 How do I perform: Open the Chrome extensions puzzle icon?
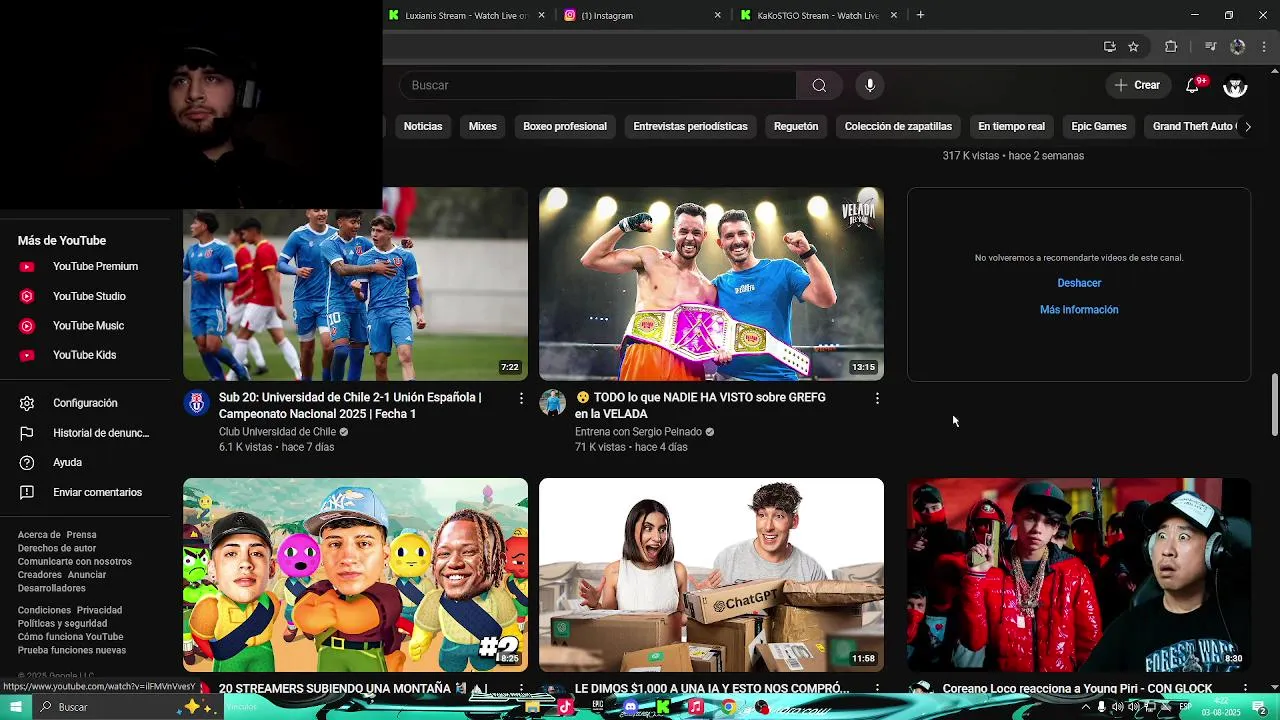click(x=1171, y=46)
